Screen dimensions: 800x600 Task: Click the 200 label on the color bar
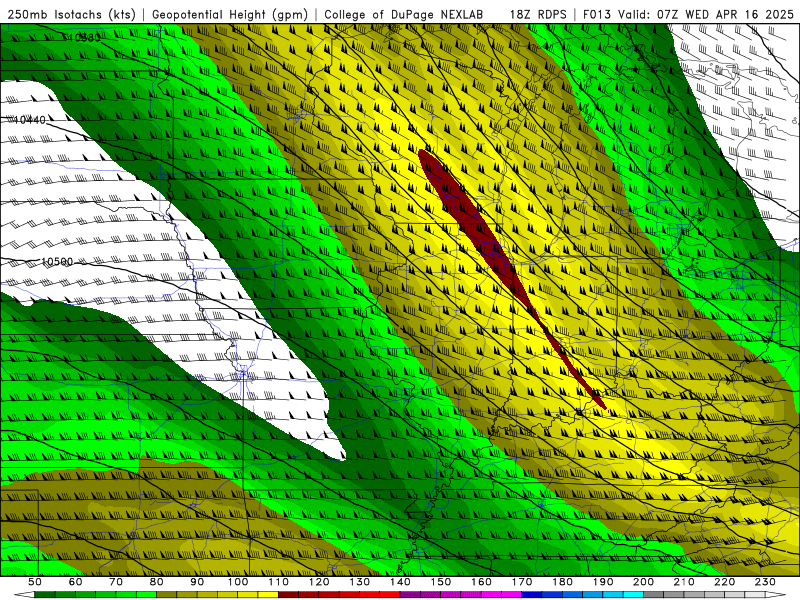point(644,582)
